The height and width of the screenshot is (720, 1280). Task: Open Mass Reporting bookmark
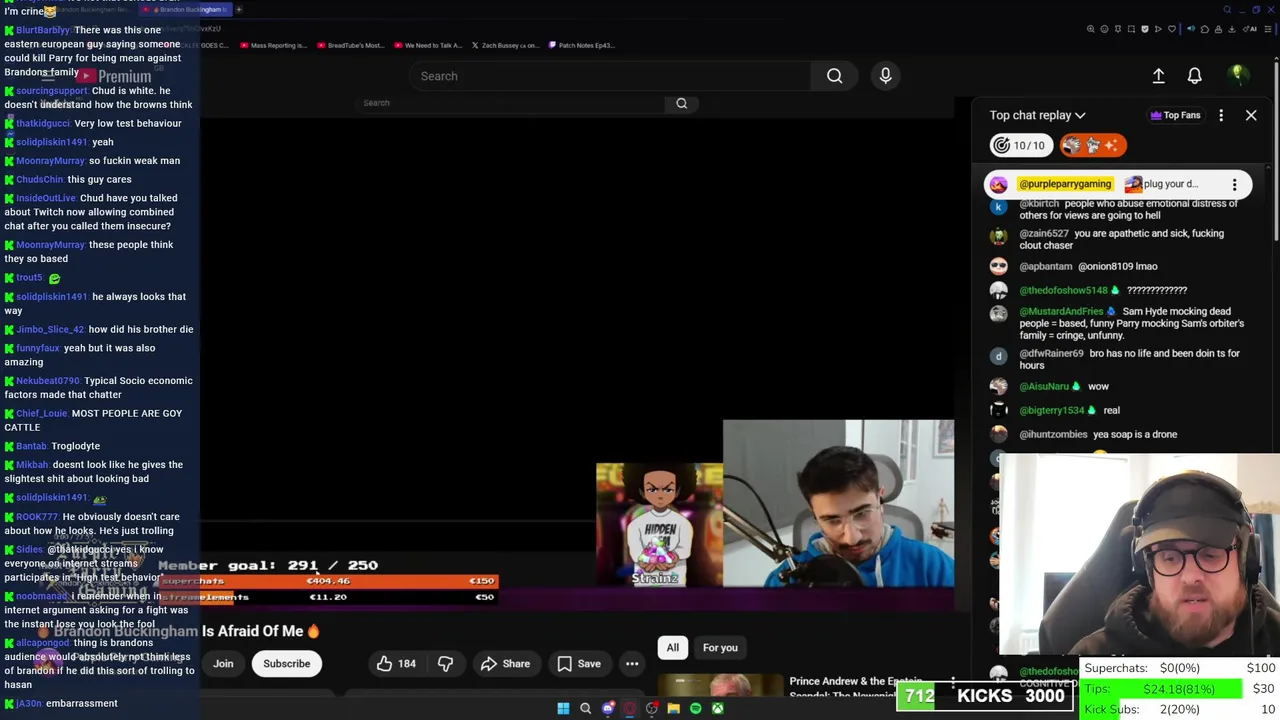click(x=273, y=45)
